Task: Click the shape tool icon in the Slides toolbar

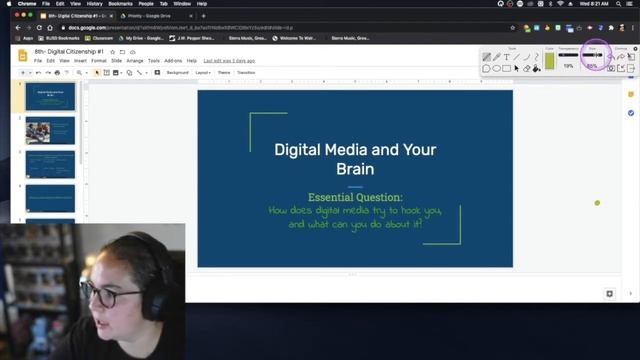Action: click(129, 73)
